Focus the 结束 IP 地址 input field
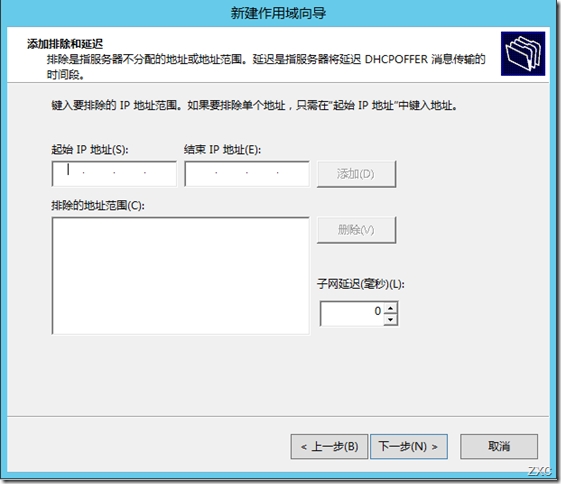 247,173
